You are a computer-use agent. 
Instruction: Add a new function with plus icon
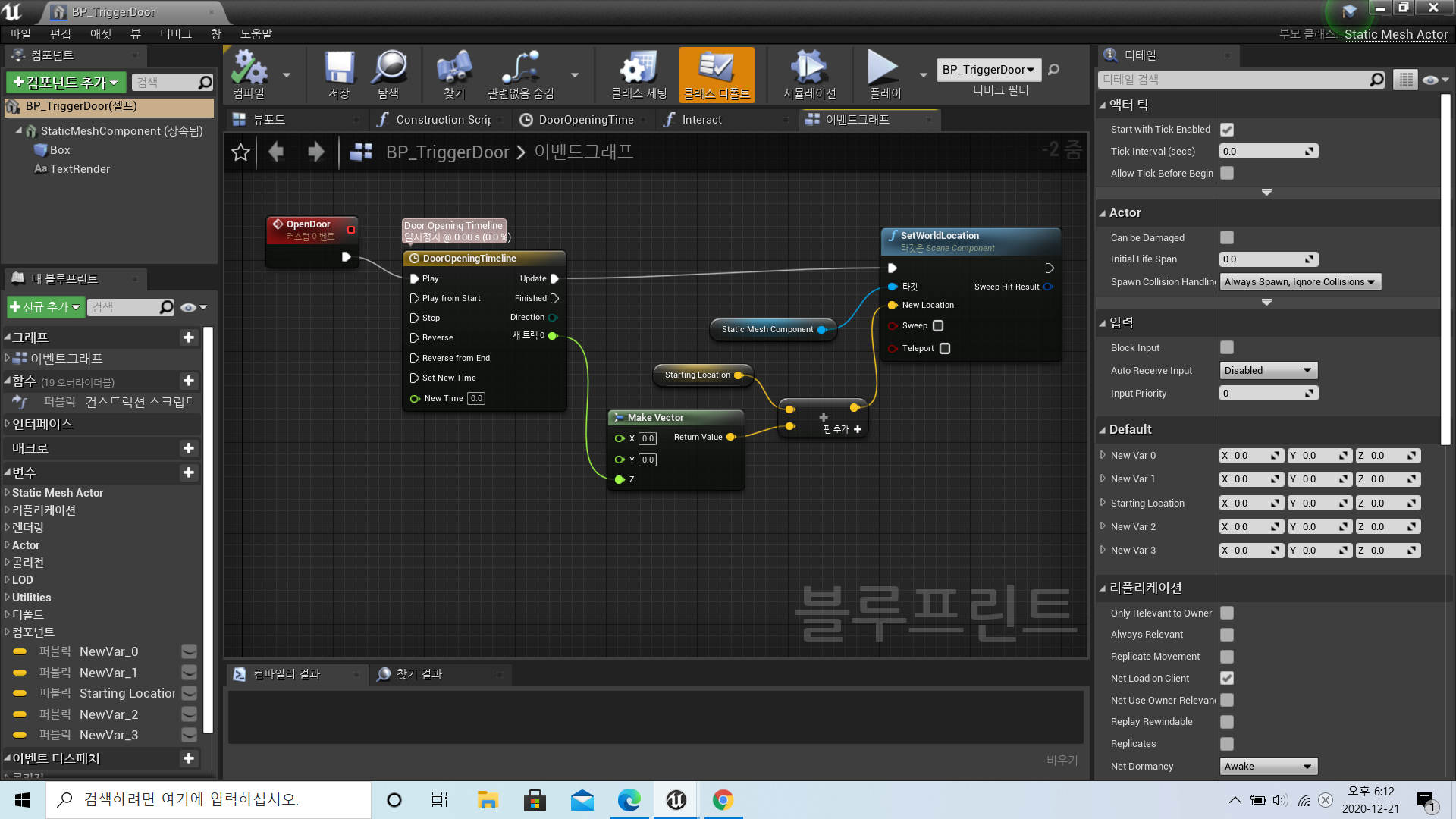pyautogui.click(x=189, y=381)
